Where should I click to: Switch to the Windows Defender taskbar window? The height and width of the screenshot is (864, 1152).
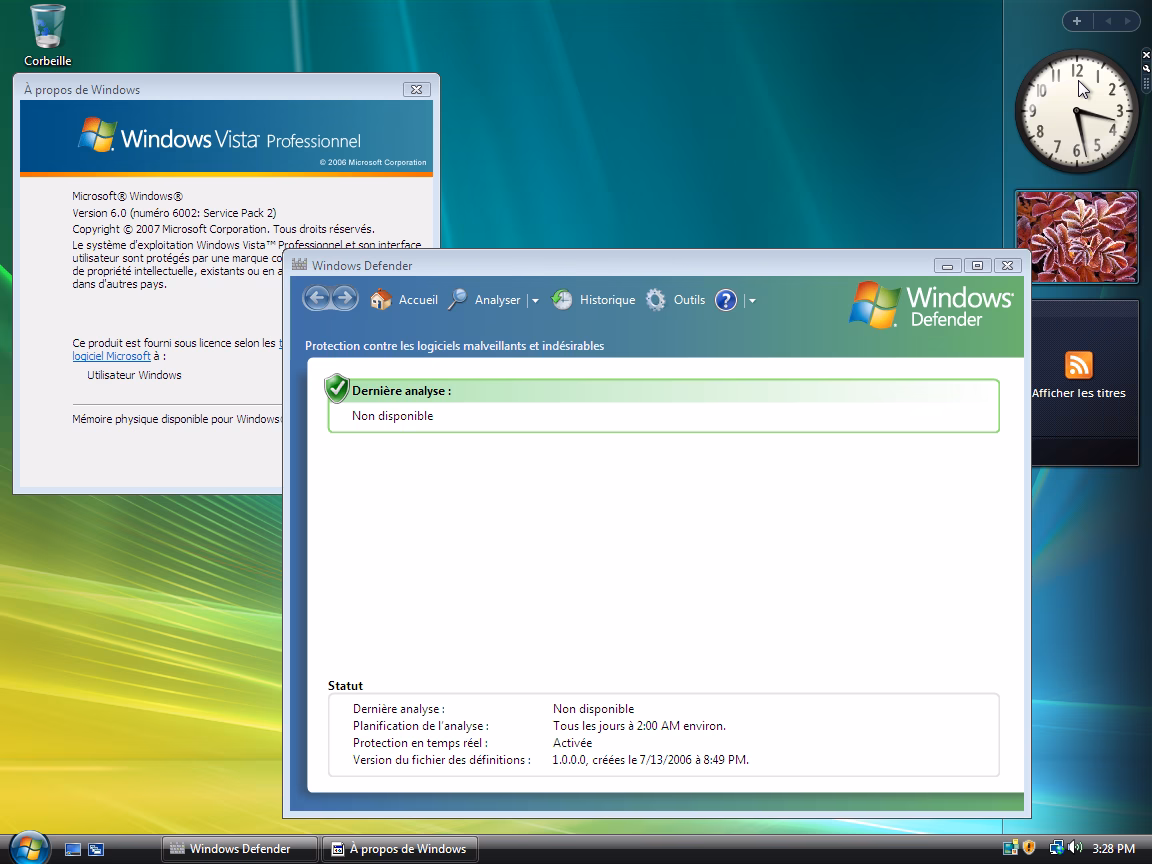coord(238,848)
